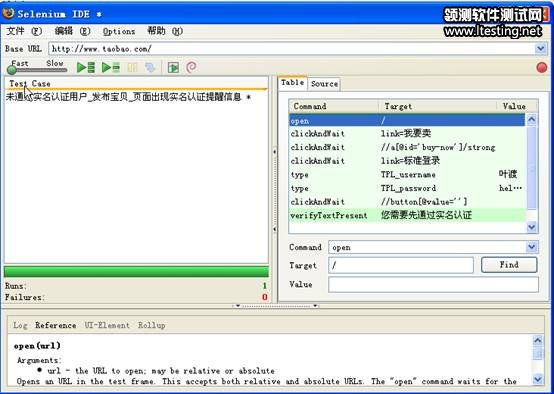
Task: Switch to the Table tab
Action: pos(293,83)
